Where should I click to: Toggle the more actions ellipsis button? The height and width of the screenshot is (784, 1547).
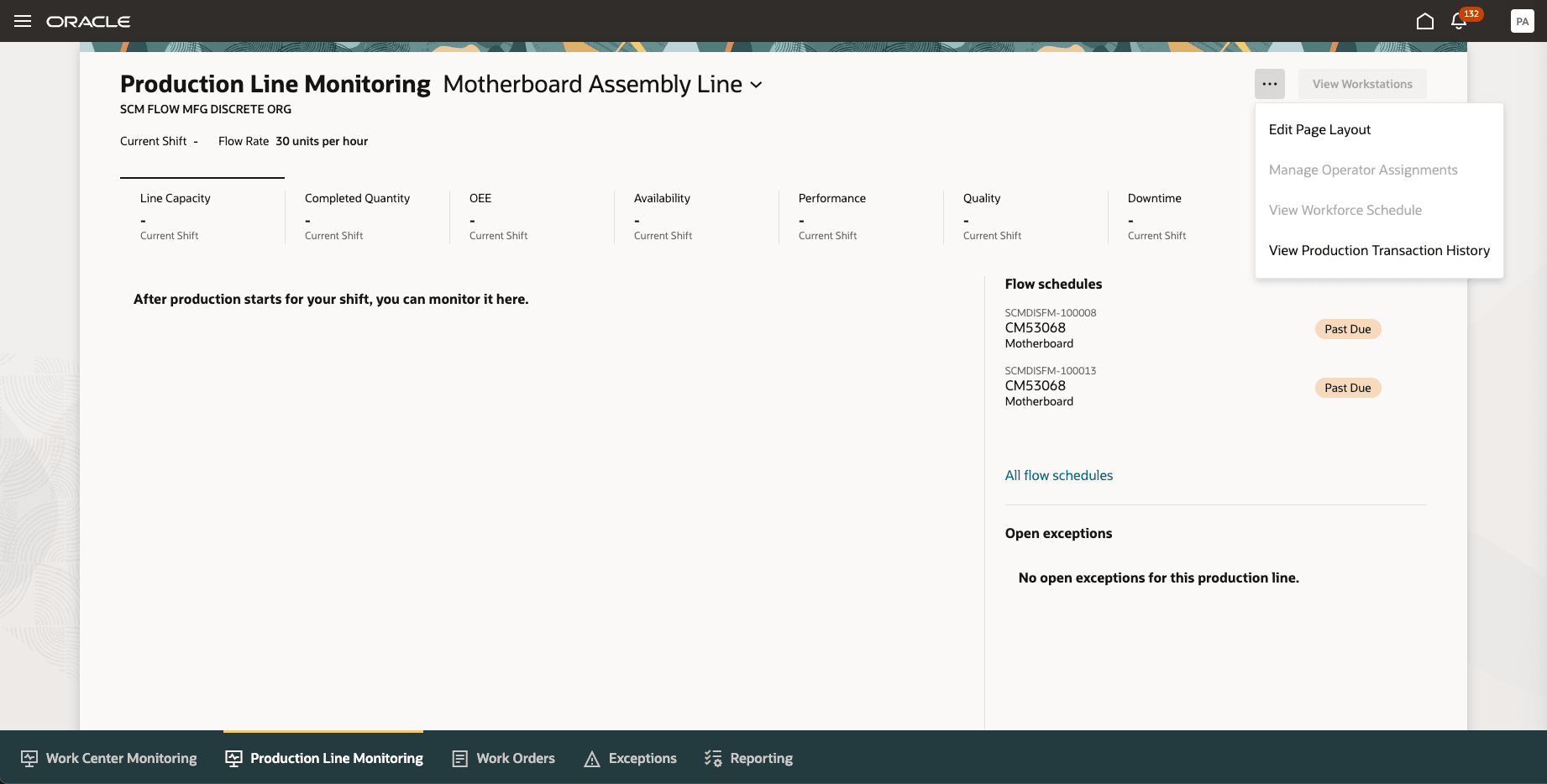click(x=1270, y=84)
